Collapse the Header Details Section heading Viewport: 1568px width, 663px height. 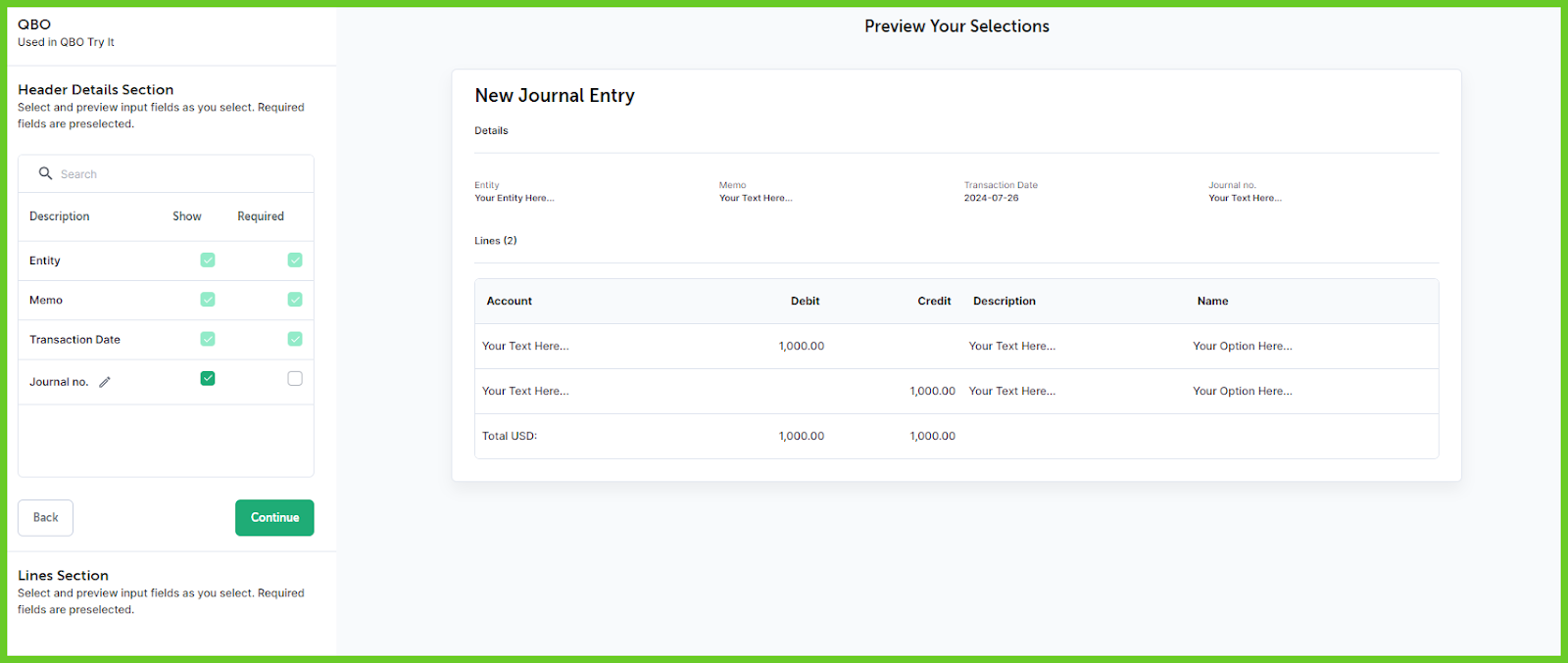point(95,90)
